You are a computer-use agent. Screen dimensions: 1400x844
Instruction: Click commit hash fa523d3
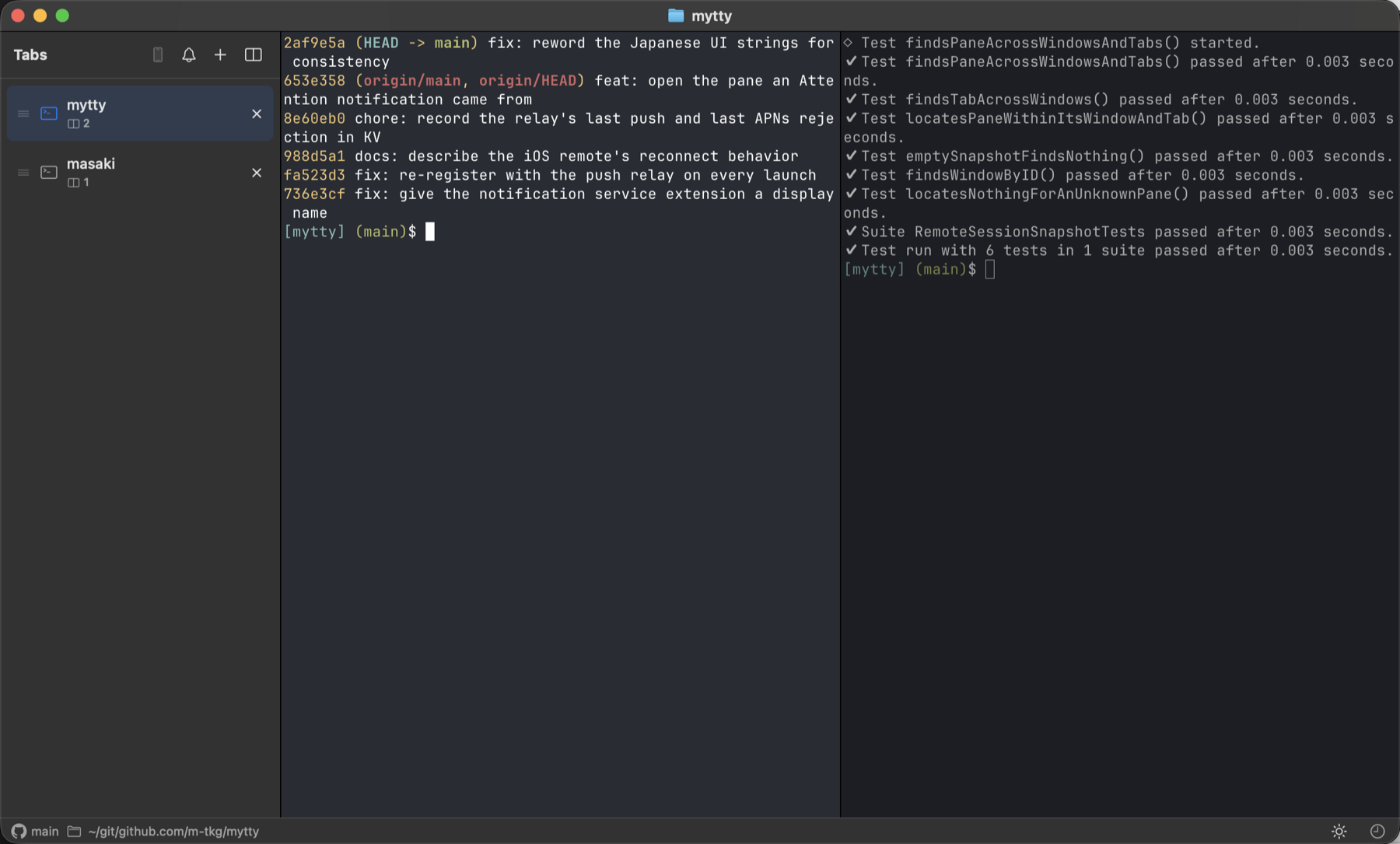pos(314,175)
